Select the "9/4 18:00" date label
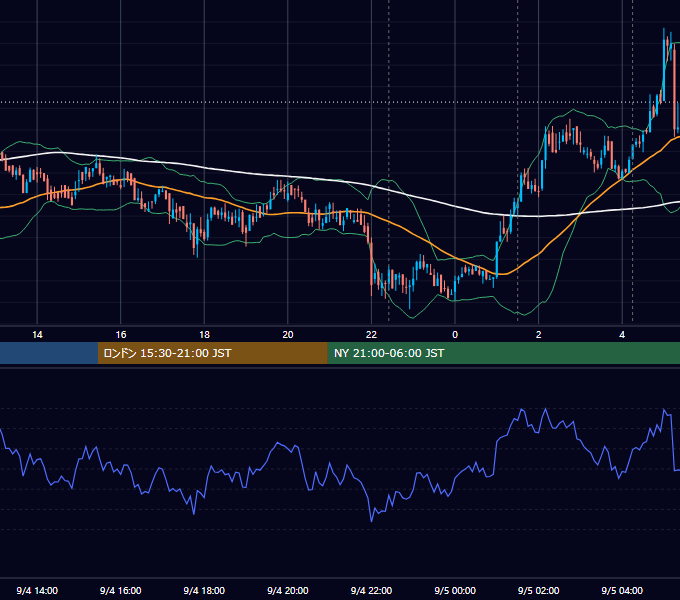Viewport: 680px width, 600px height. tap(204, 590)
